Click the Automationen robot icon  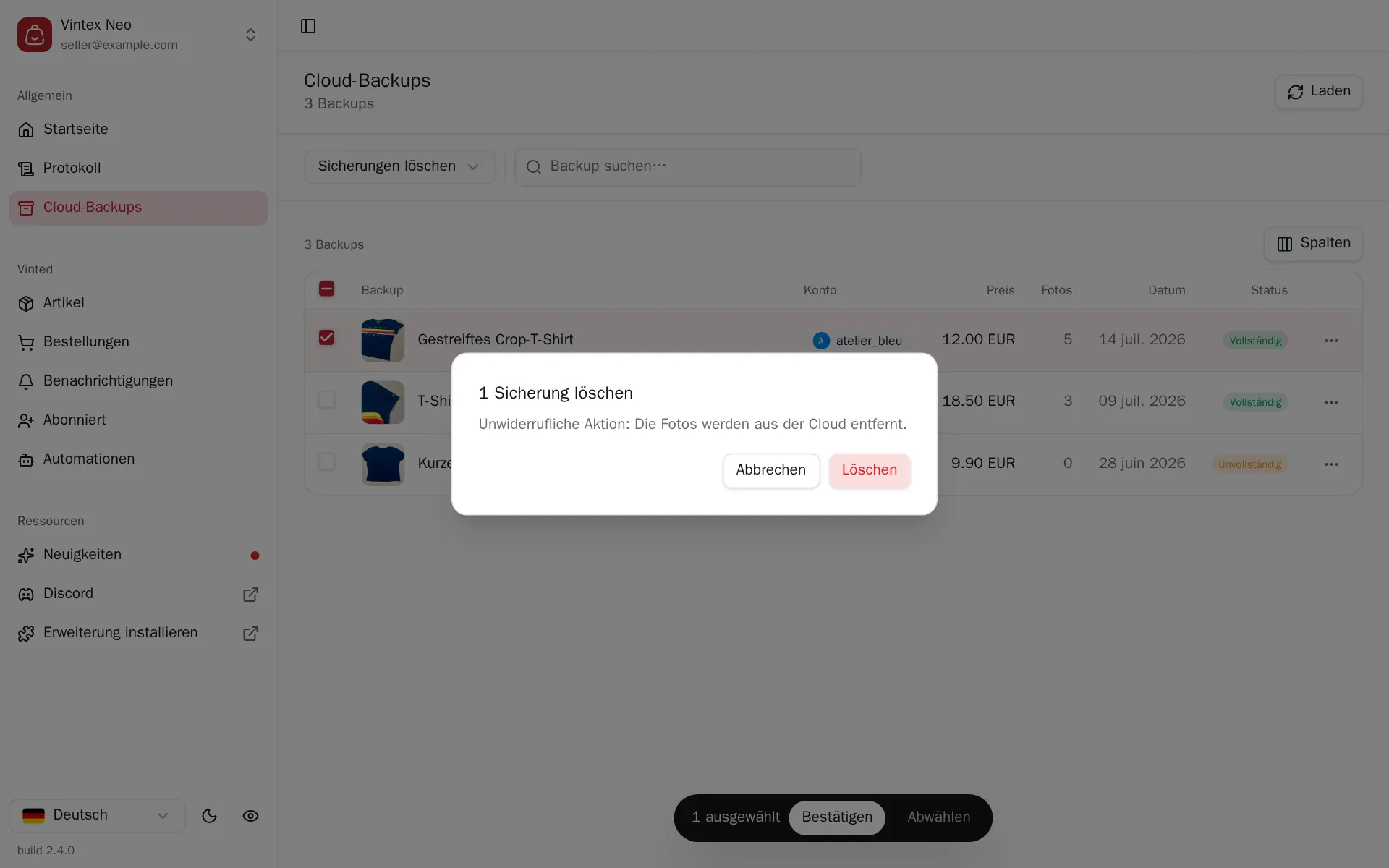26,460
